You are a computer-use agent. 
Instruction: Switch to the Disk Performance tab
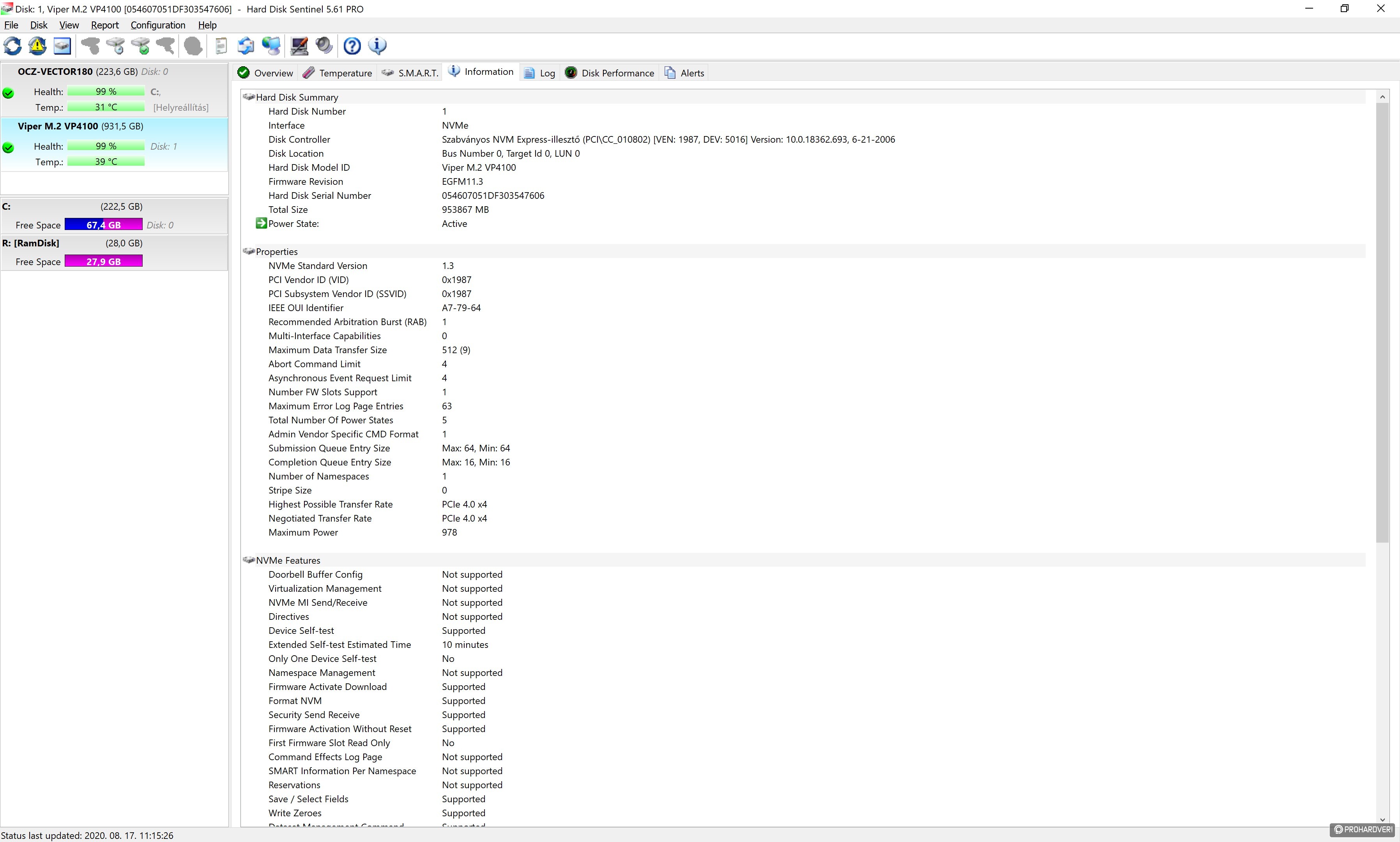click(610, 73)
